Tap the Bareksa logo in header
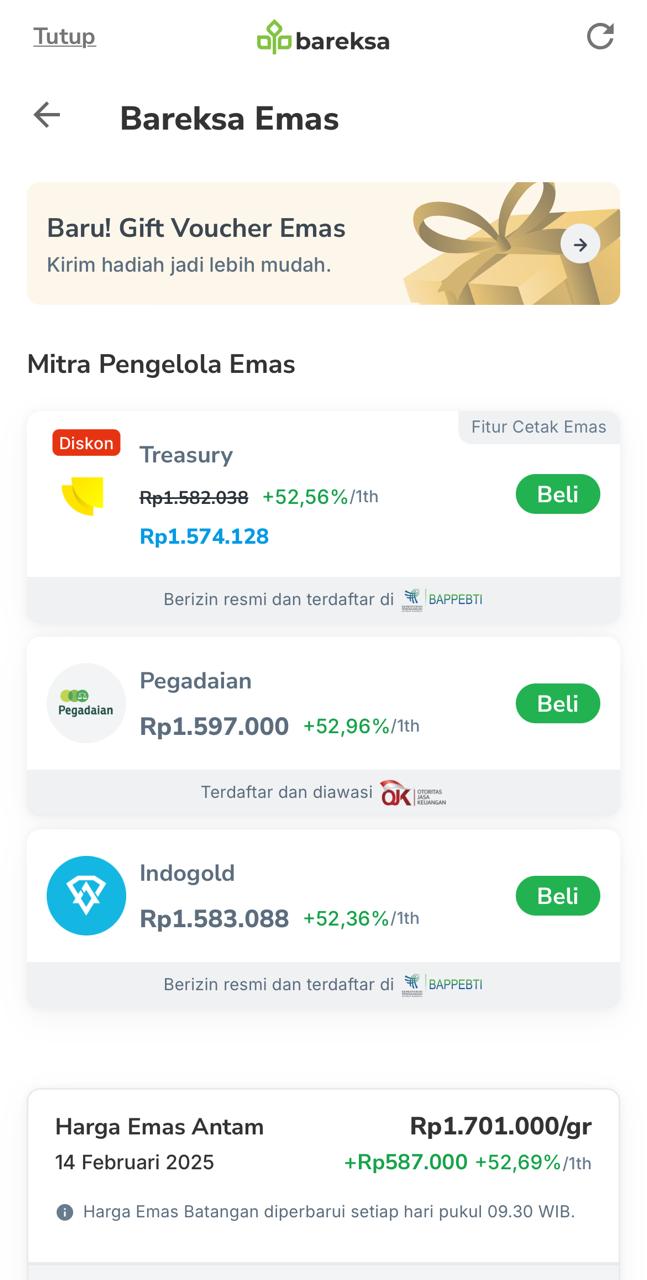This screenshot has width=647, height=1280. [323, 38]
